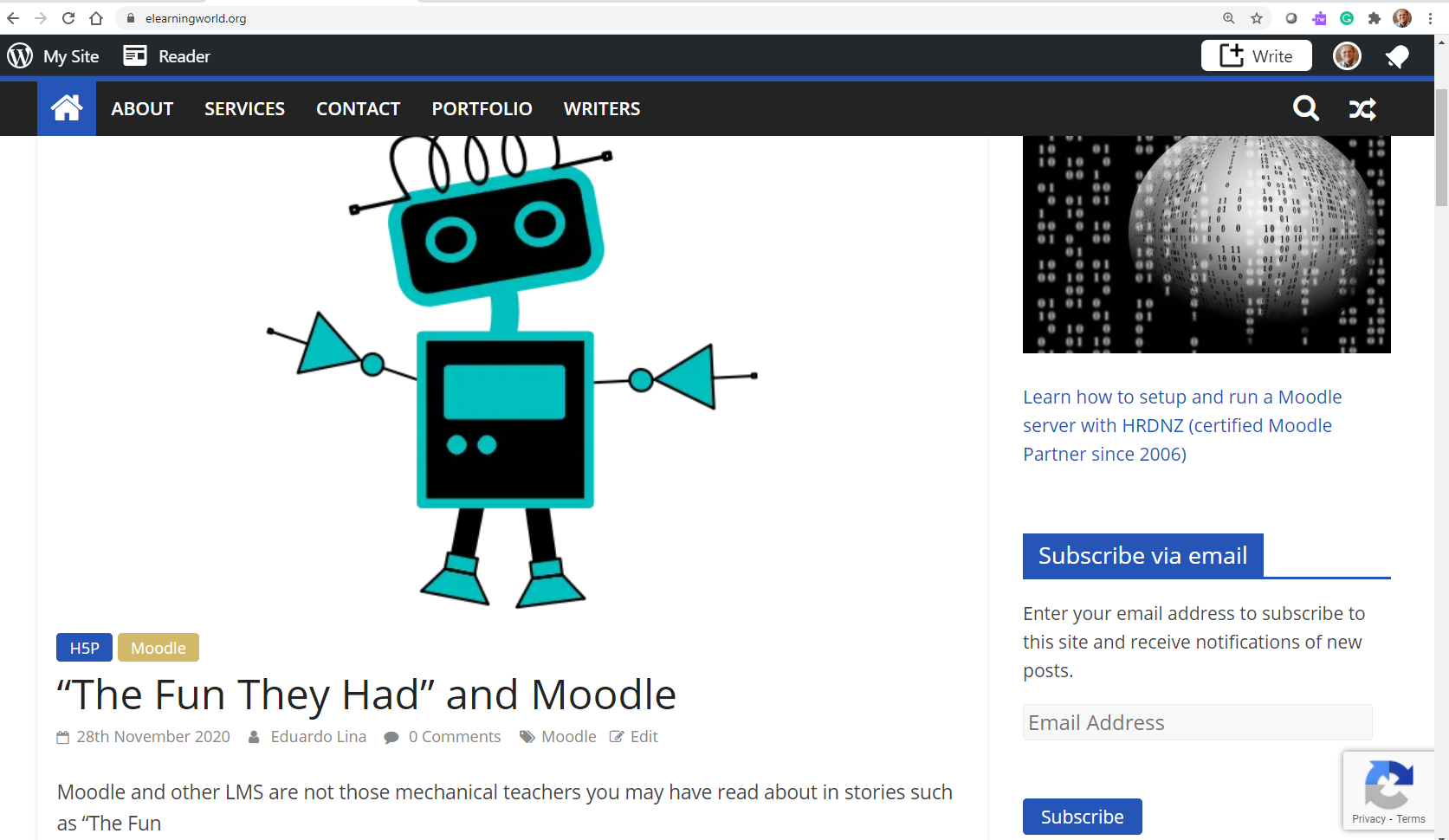Viewport: 1449px width, 840px height.
Task: Edit this post via Edit link
Action: tap(644, 737)
